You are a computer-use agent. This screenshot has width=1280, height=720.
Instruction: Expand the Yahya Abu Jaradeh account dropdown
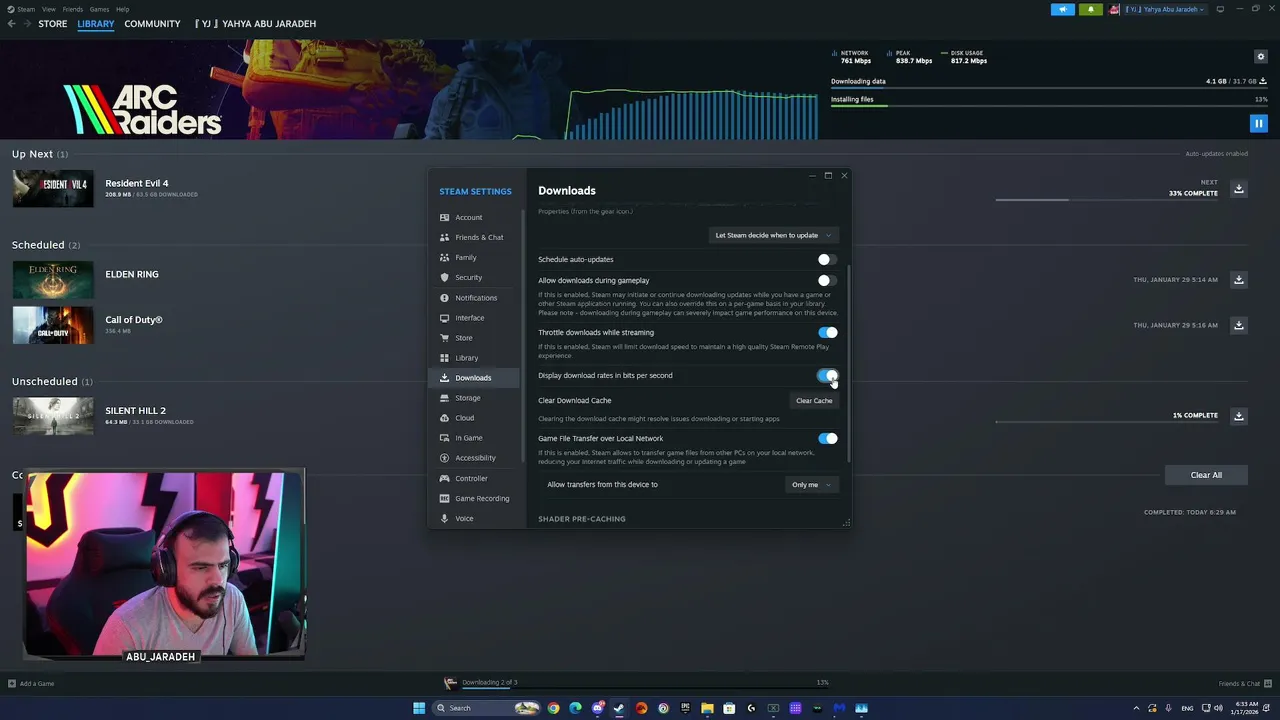click(1165, 9)
